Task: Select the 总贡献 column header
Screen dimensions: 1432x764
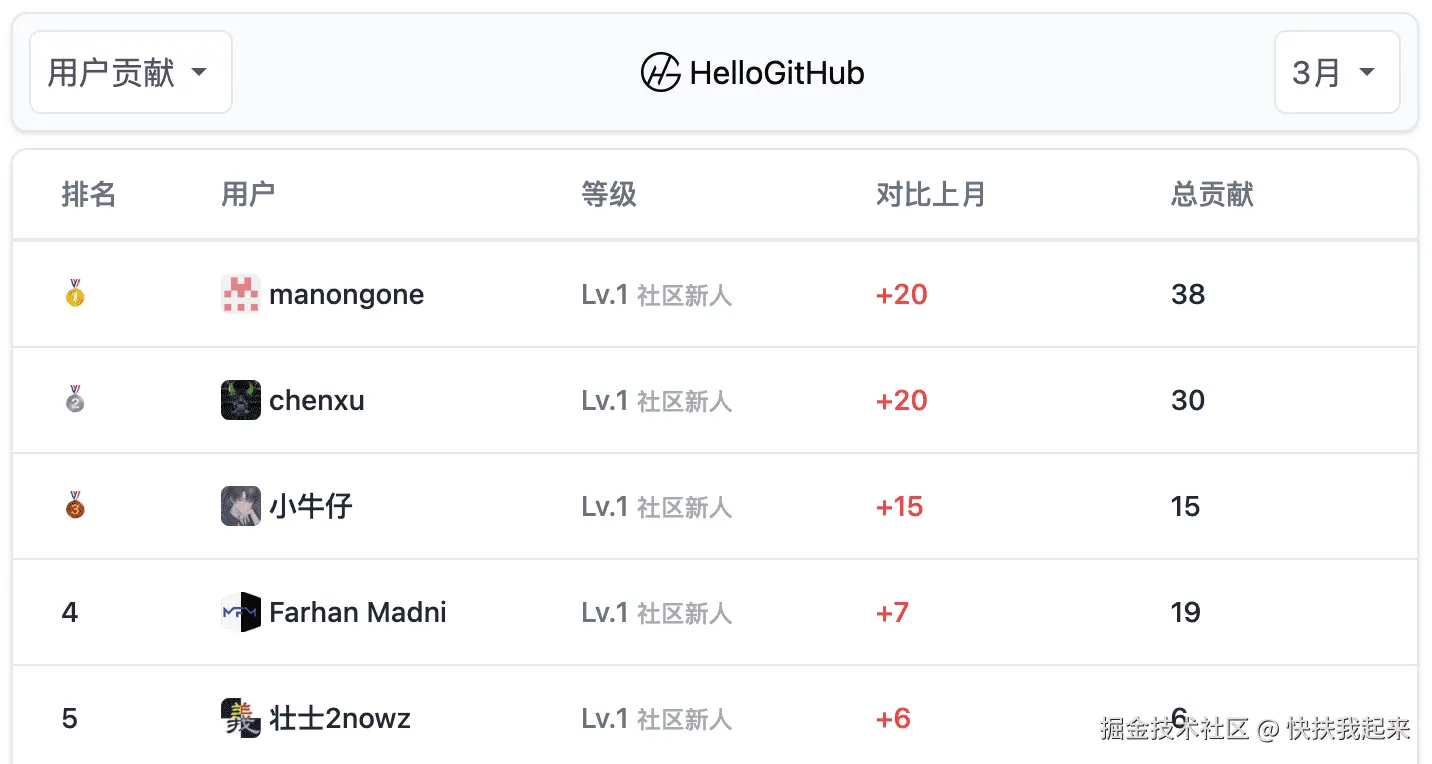Action: tap(1212, 194)
